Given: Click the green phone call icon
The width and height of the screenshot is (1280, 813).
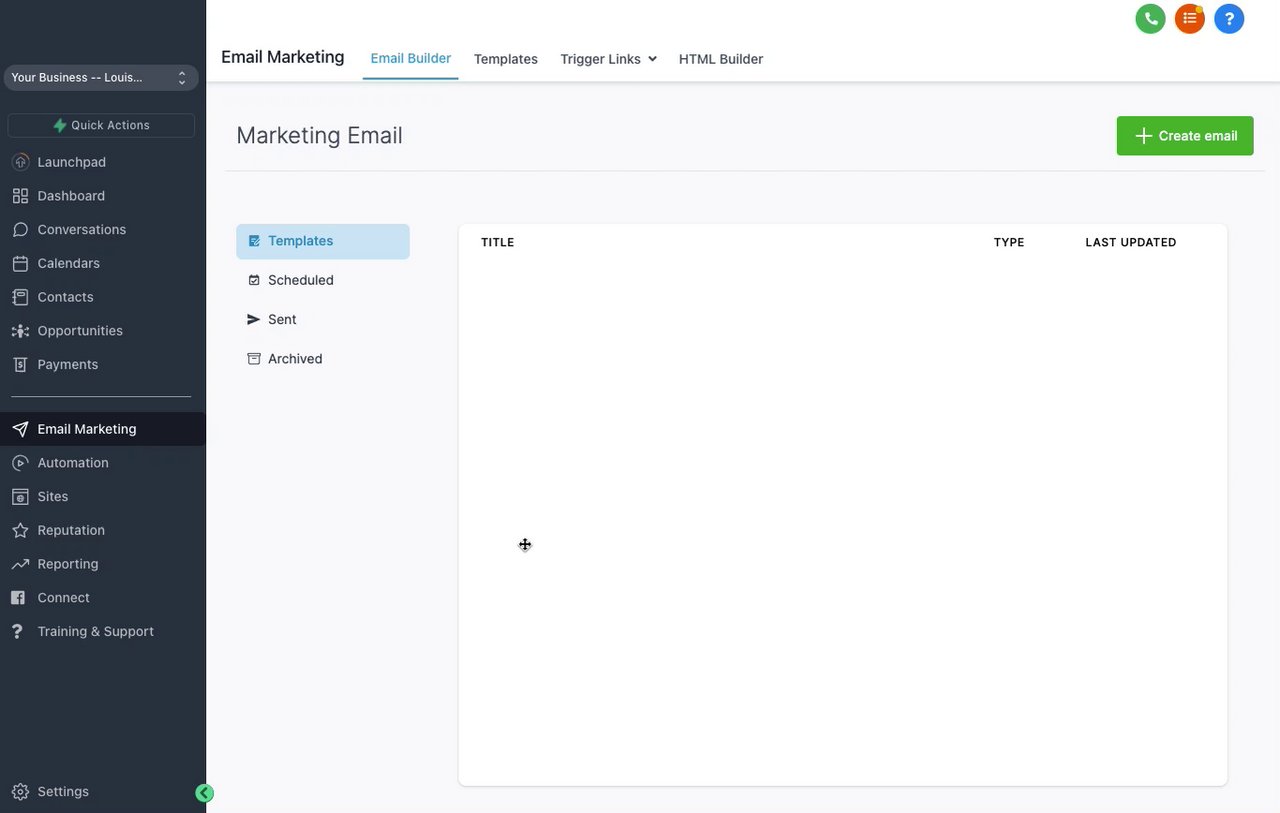Looking at the screenshot, I should (1150, 19).
